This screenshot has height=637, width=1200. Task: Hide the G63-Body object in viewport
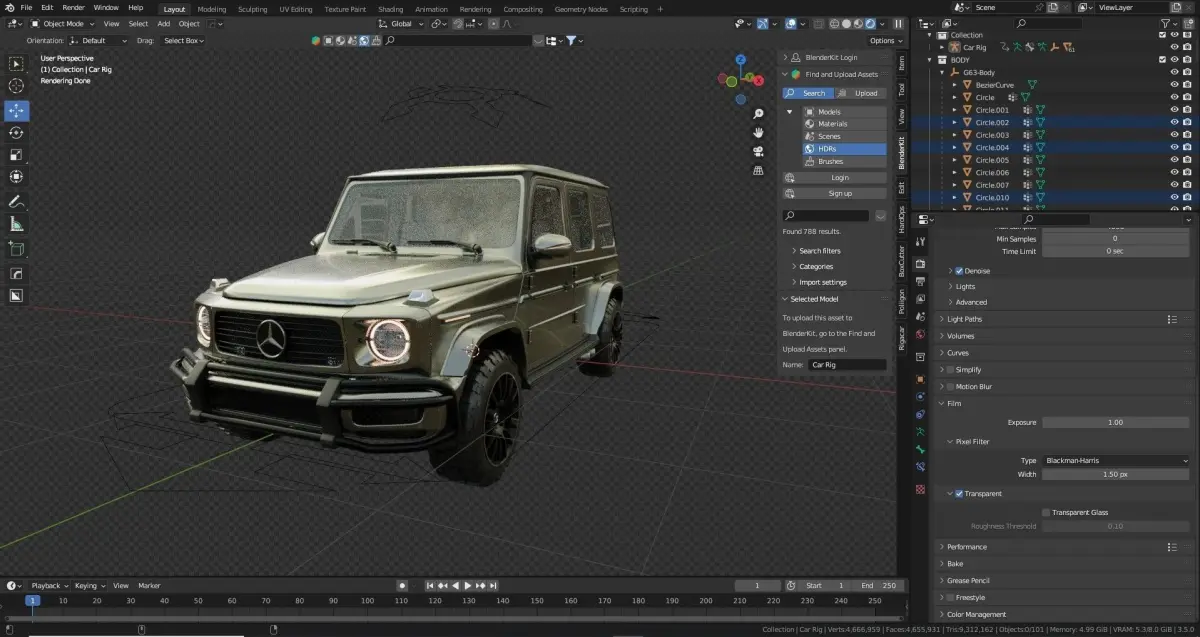(1174, 72)
